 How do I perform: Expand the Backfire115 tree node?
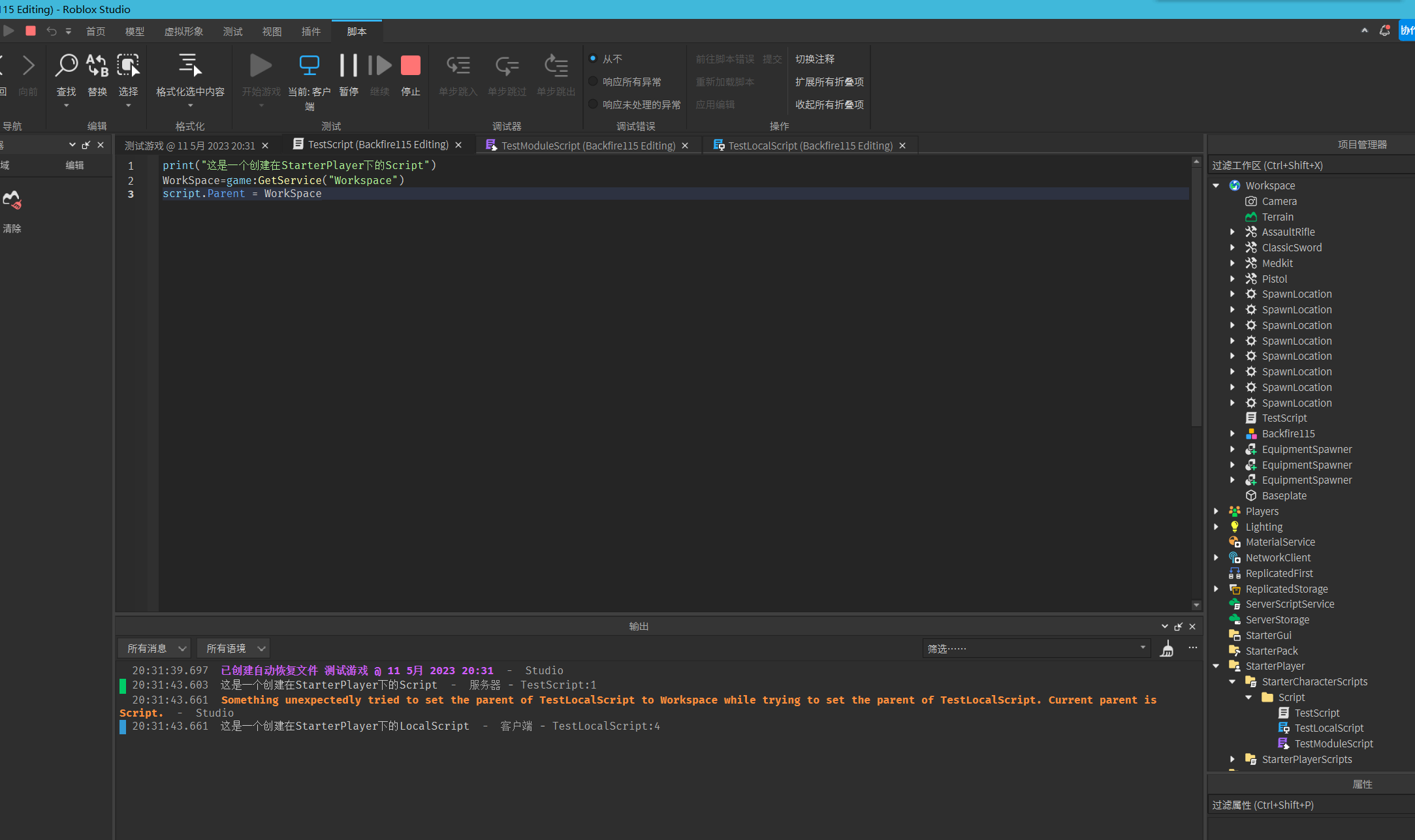pyautogui.click(x=1233, y=434)
